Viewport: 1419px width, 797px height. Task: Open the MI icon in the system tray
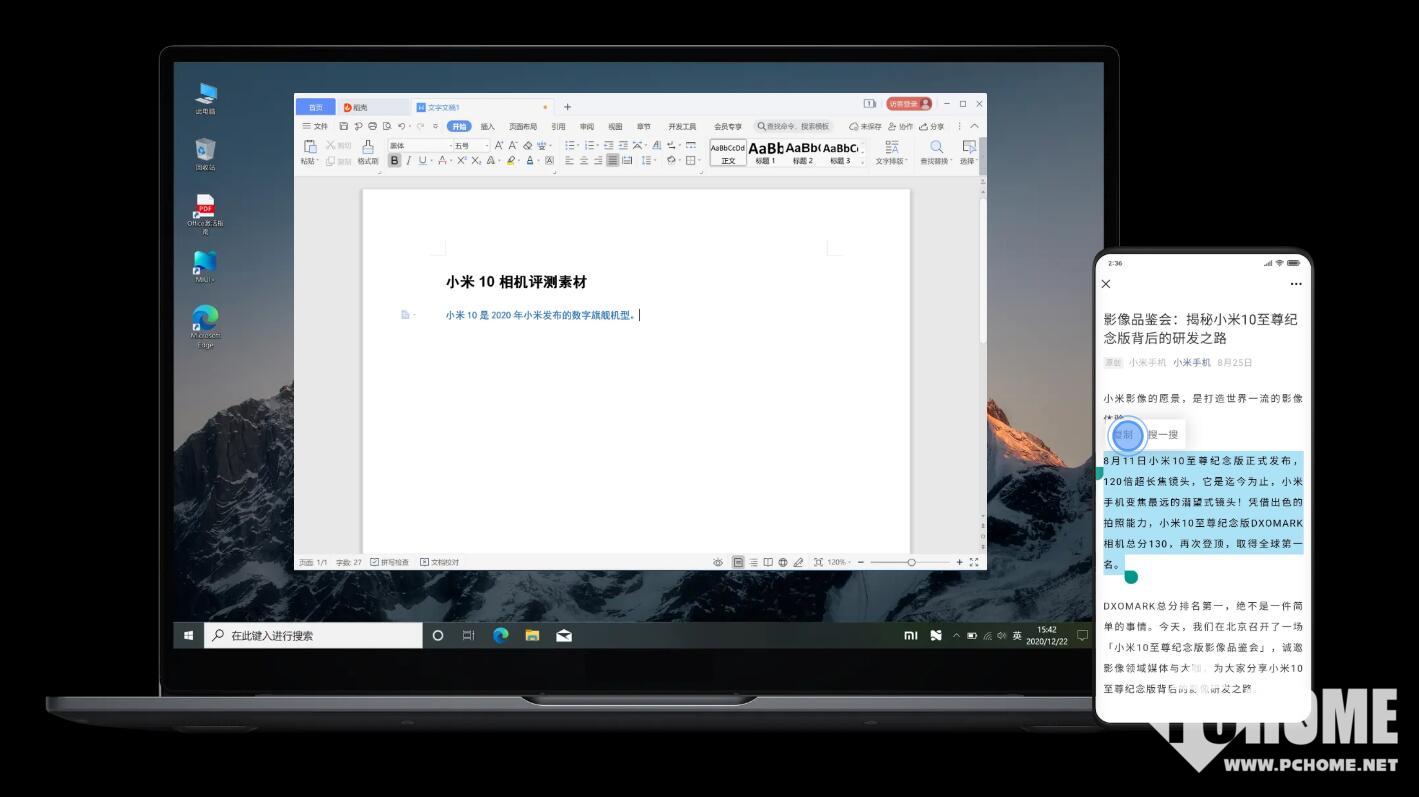point(910,635)
